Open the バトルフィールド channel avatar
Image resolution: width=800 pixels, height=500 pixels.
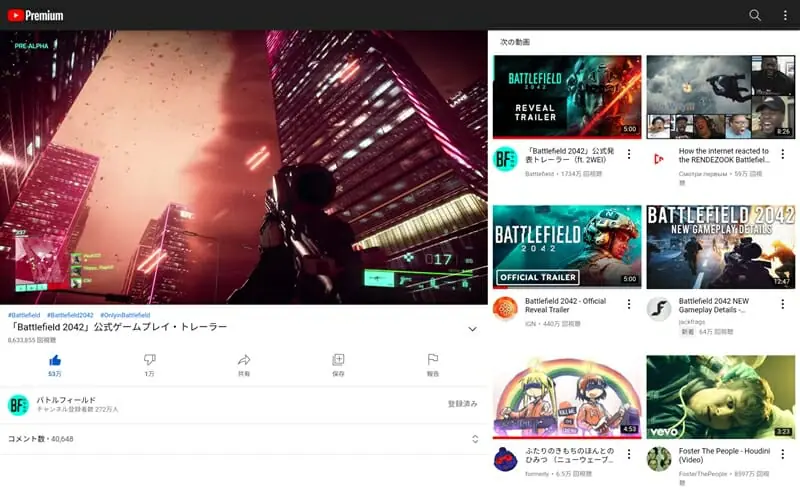coord(18,405)
